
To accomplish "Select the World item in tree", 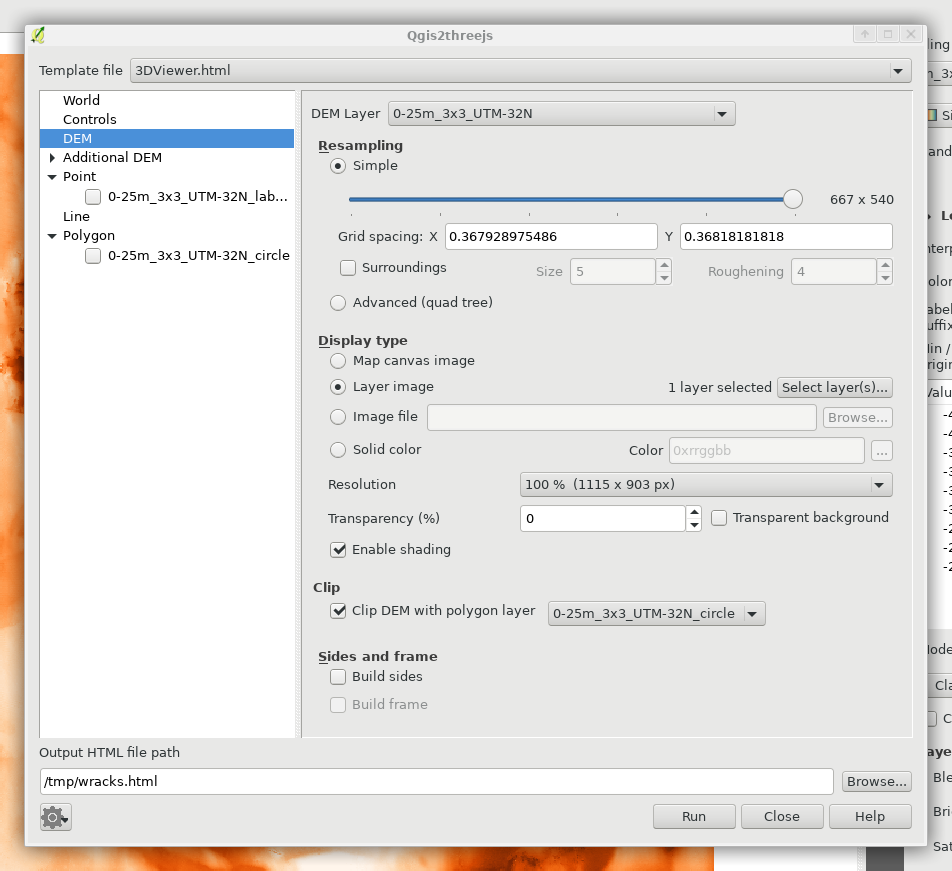I will 81,100.
